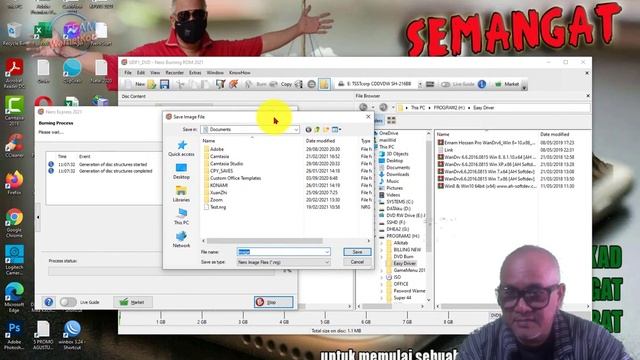The width and height of the screenshot is (640, 360).
Task: Select the Camtasia Studio folder
Action: (x=223, y=164)
